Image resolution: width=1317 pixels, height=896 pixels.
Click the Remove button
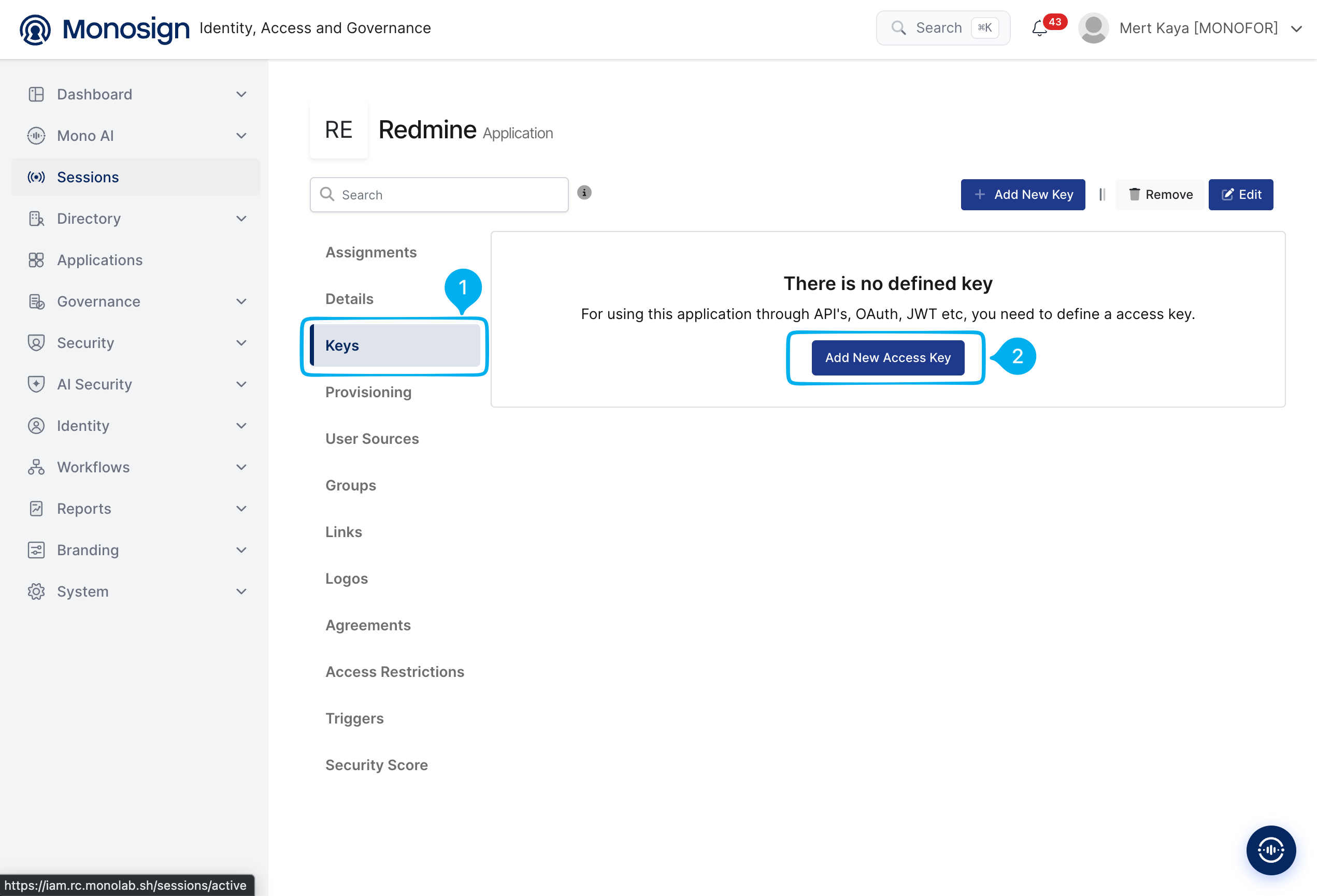pos(1160,194)
